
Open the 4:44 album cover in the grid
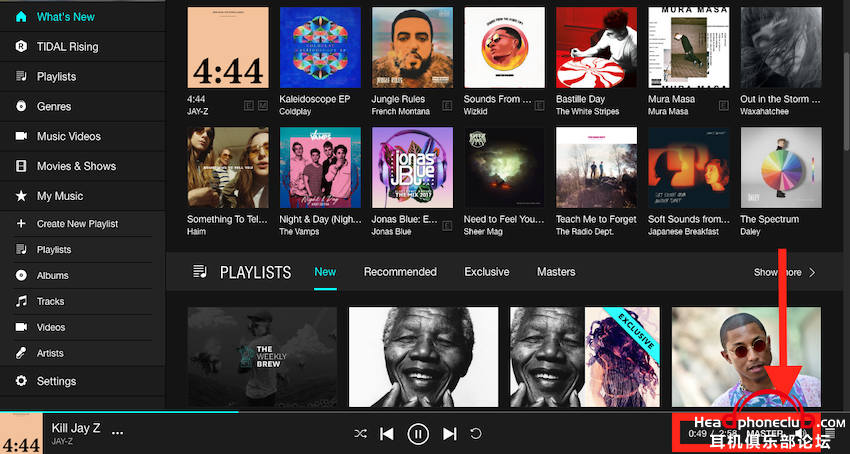pyautogui.click(x=228, y=47)
